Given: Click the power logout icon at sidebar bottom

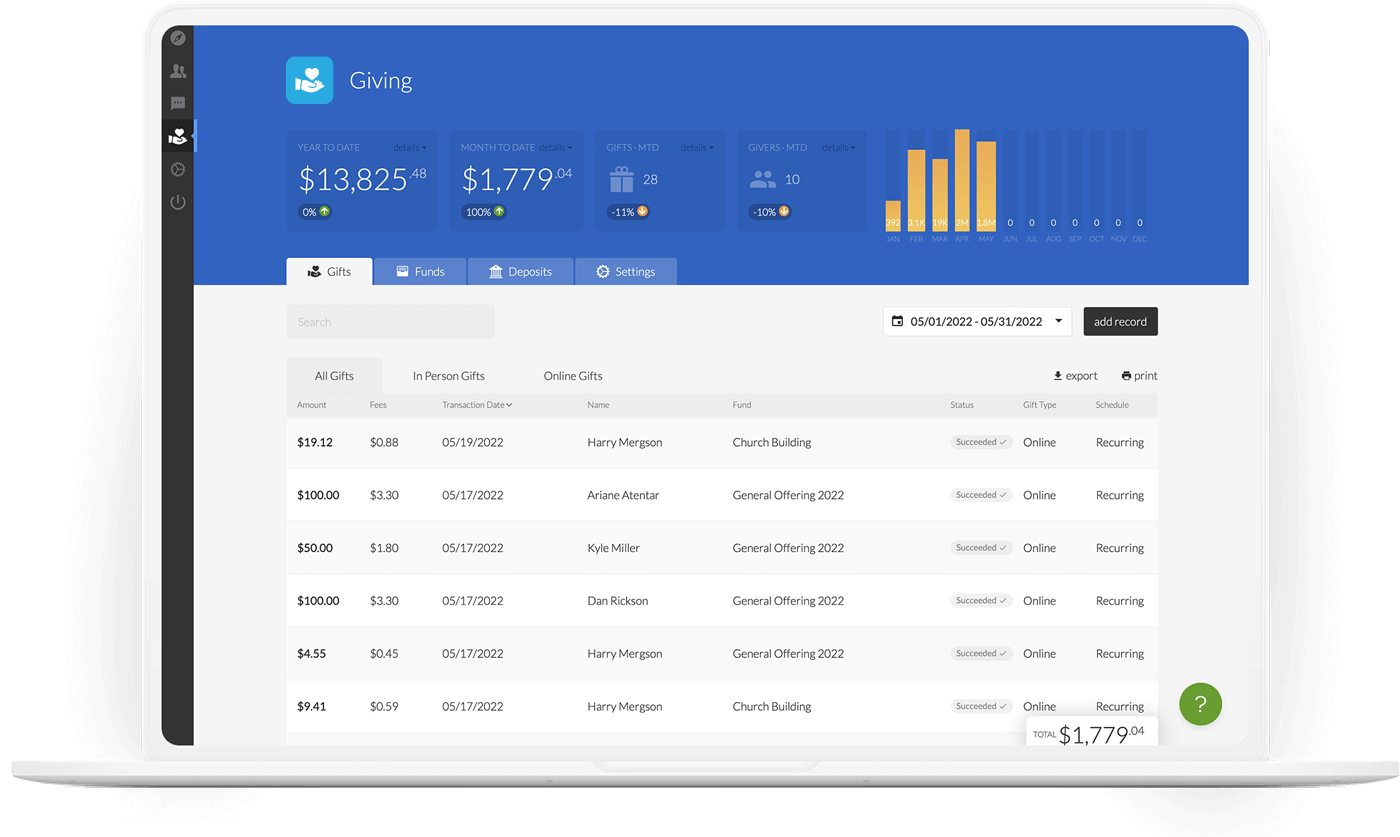Looking at the screenshot, I should pyautogui.click(x=177, y=201).
